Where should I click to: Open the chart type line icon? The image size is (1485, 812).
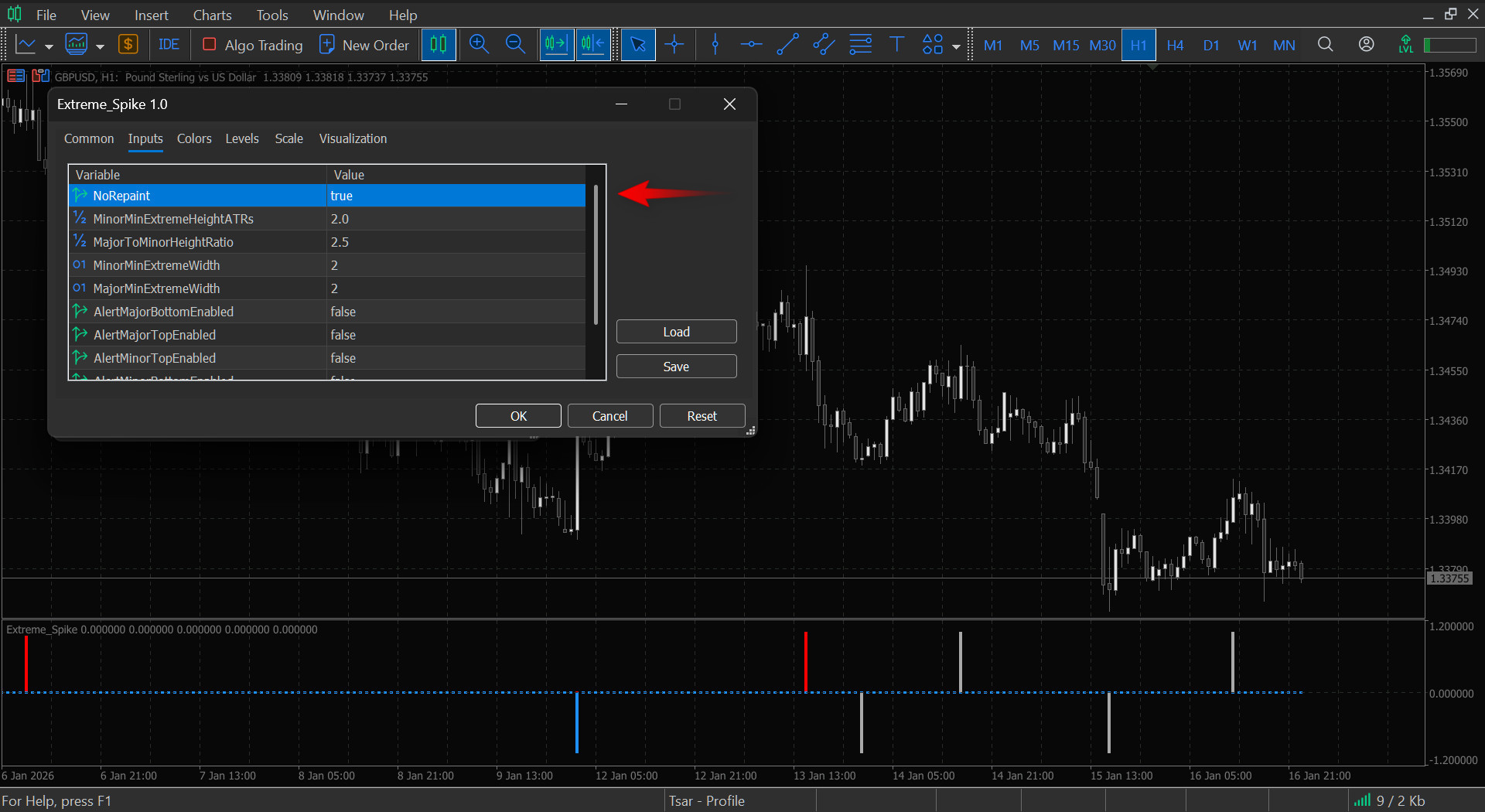(x=26, y=45)
